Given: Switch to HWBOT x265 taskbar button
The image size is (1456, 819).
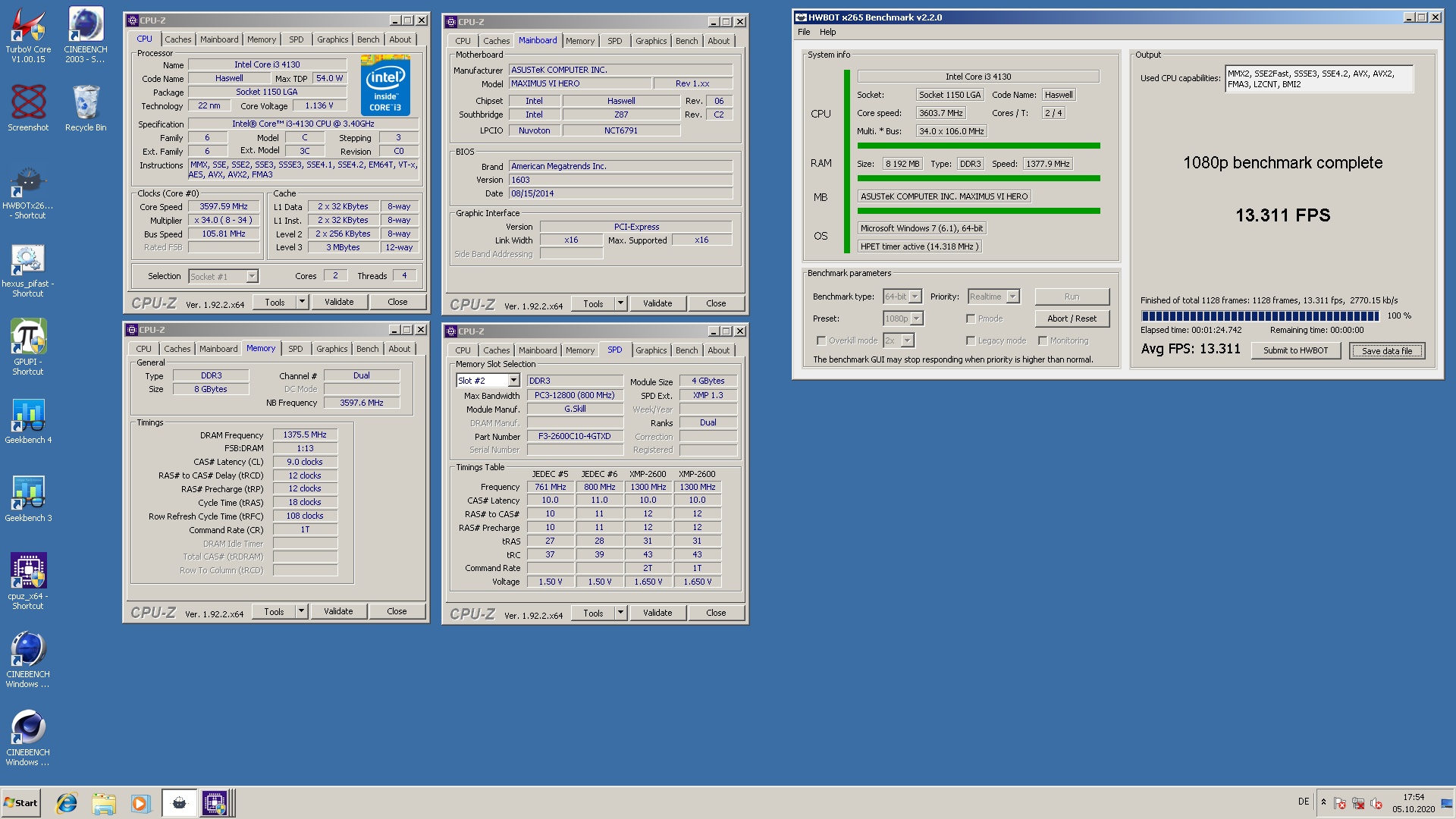Looking at the screenshot, I should [179, 803].
